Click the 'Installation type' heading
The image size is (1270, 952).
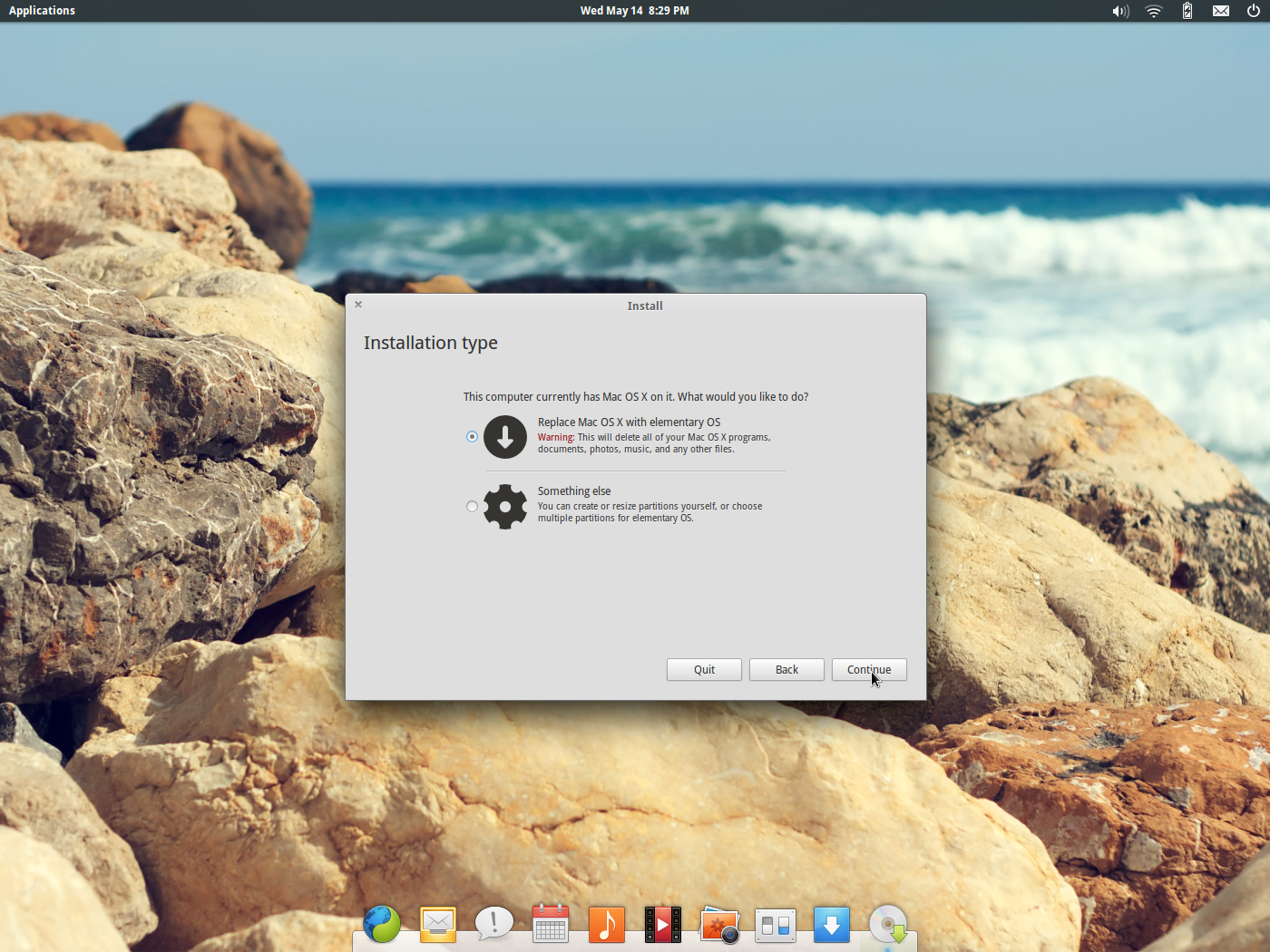click(431, 344)
